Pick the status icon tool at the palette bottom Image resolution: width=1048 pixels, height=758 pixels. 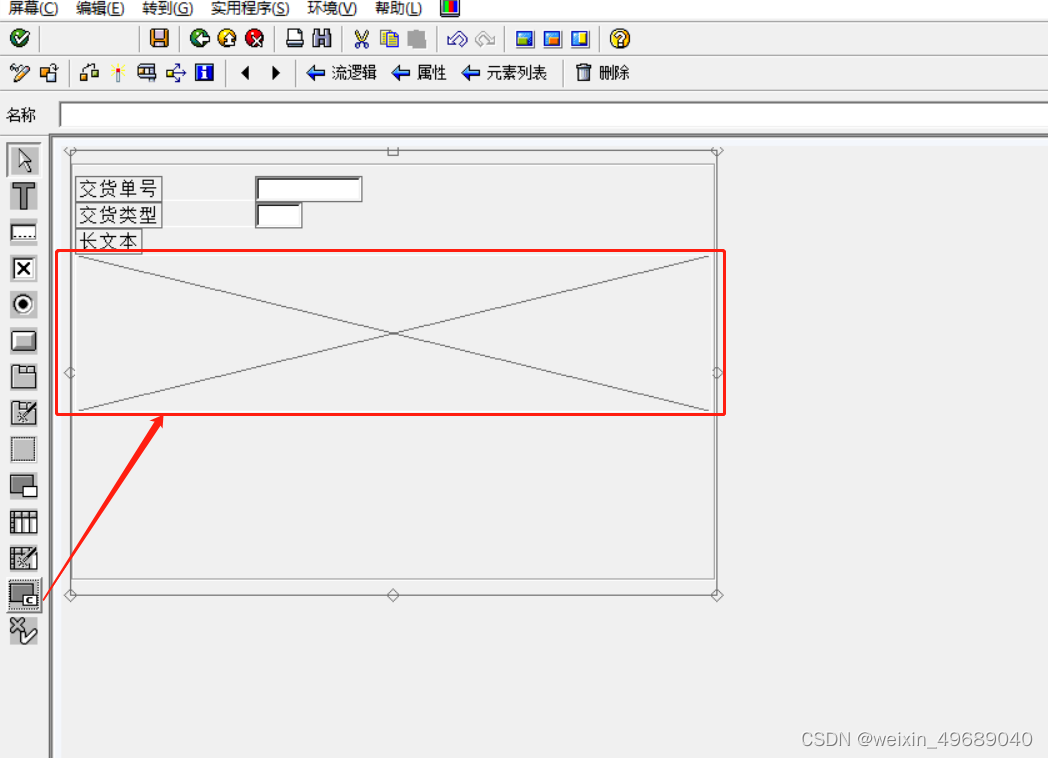(23, 631)
